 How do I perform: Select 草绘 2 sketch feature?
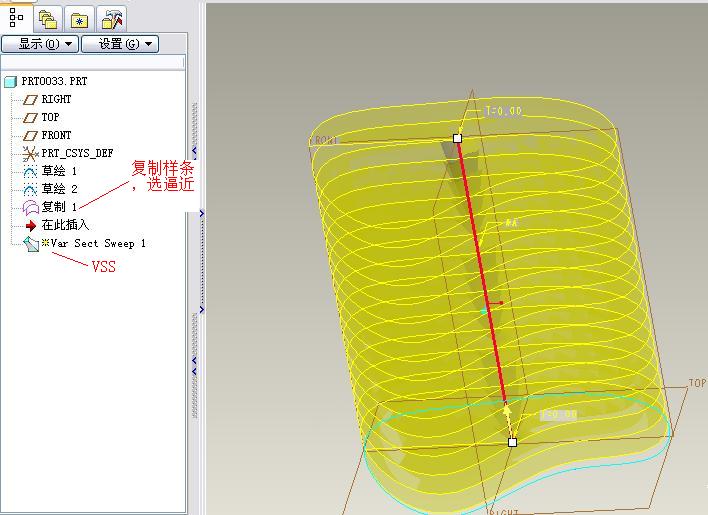click(59, 189)
